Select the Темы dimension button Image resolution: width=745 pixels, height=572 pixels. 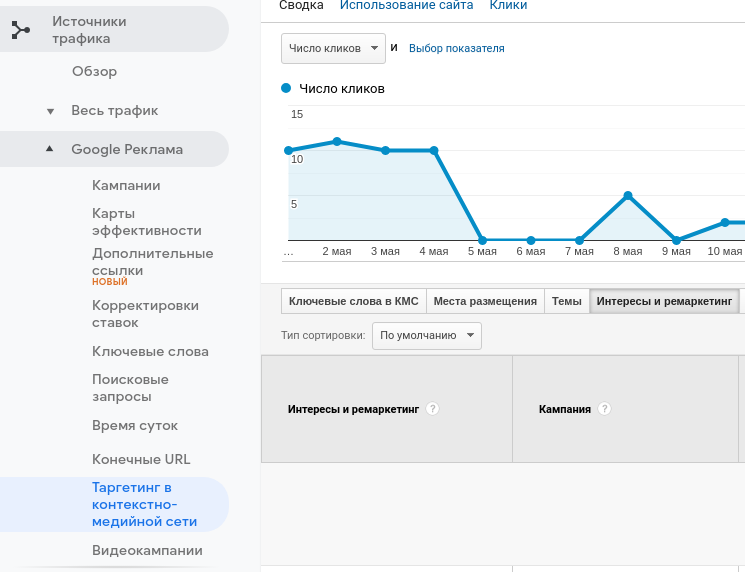[566, 301]
